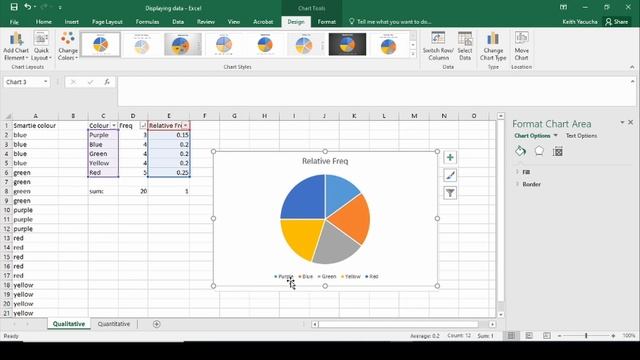Open the Colour column filter dropdown
The width and height of the screenshot is (640, 360).
point(114,125)
